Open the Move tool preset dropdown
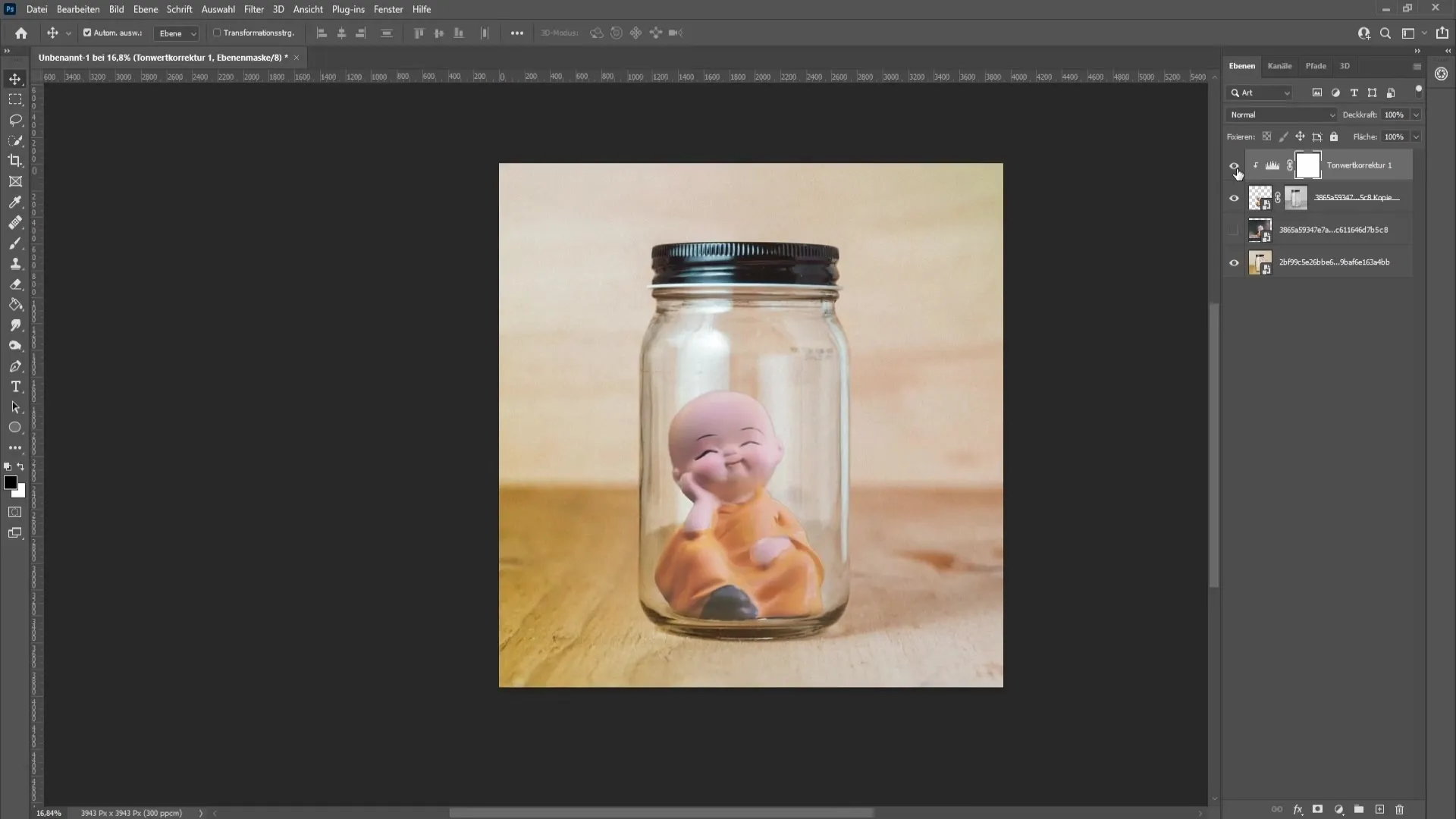 [68, 33]
